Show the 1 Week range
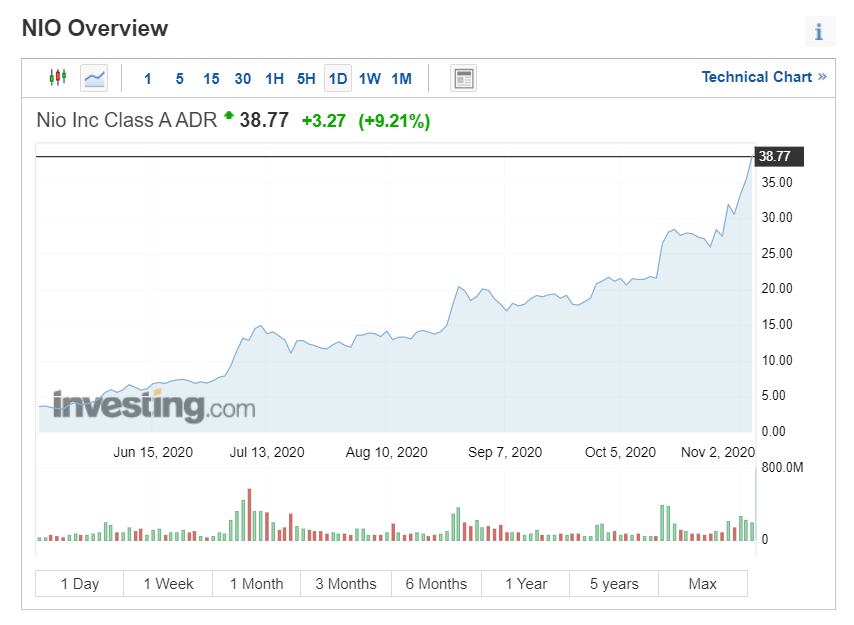Image resolution: width=854 pixels, height=625 pixels. [168, 584]
